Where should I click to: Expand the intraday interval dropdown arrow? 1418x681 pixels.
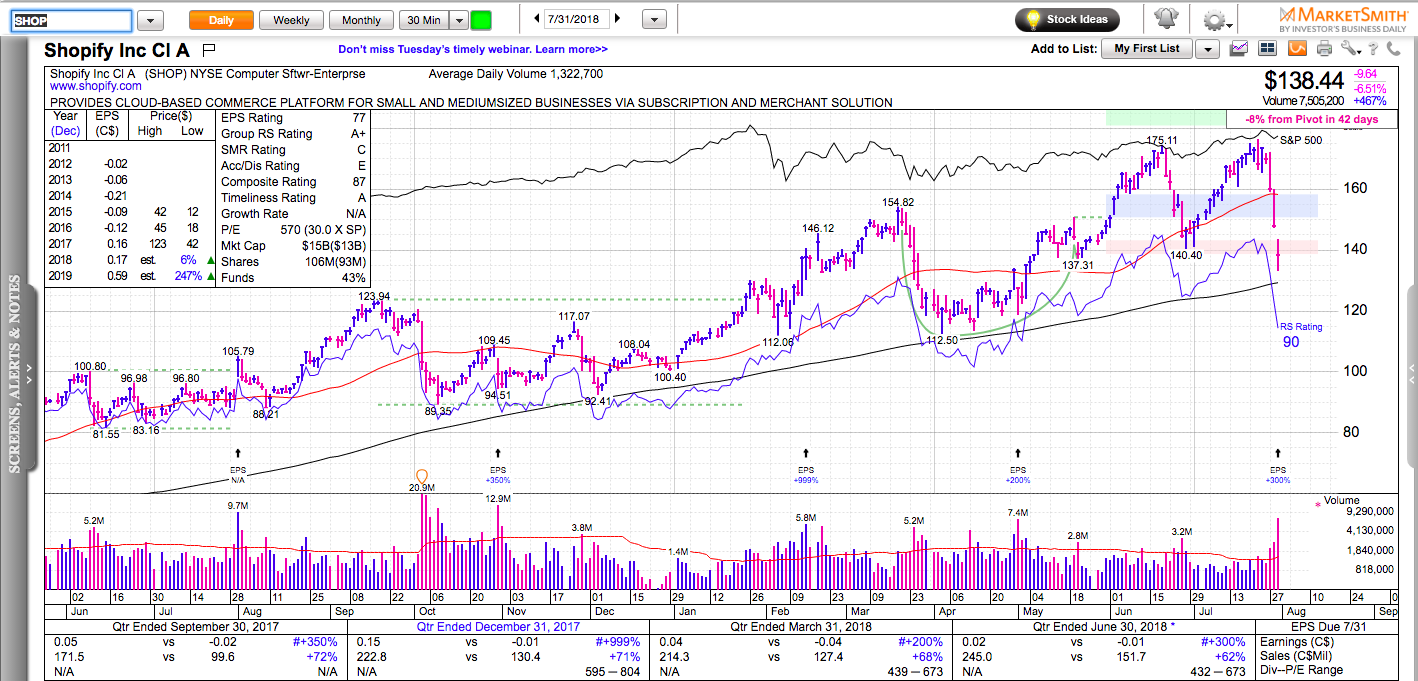pyautogui.click(x=458, y=20)
